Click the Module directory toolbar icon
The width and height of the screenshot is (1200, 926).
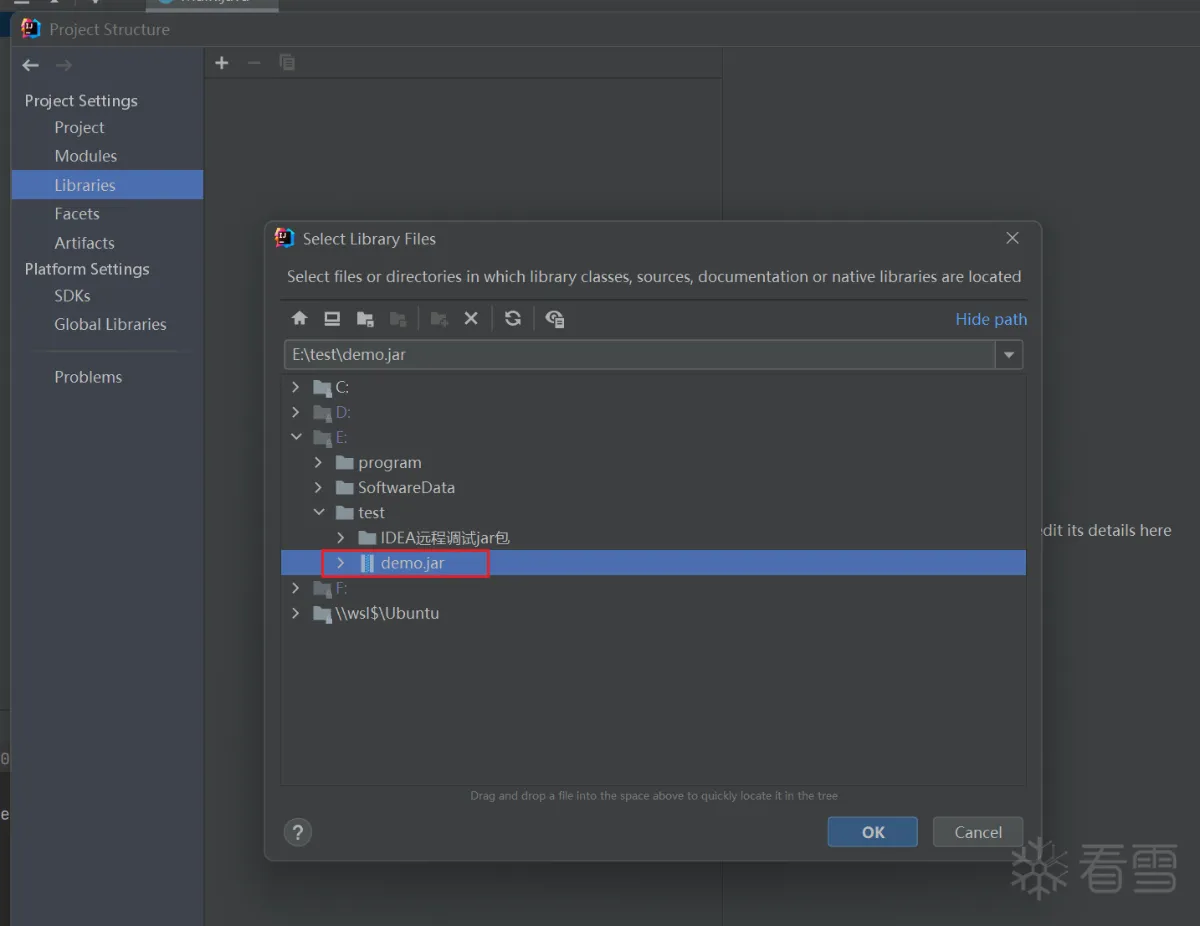click(398, 318)
